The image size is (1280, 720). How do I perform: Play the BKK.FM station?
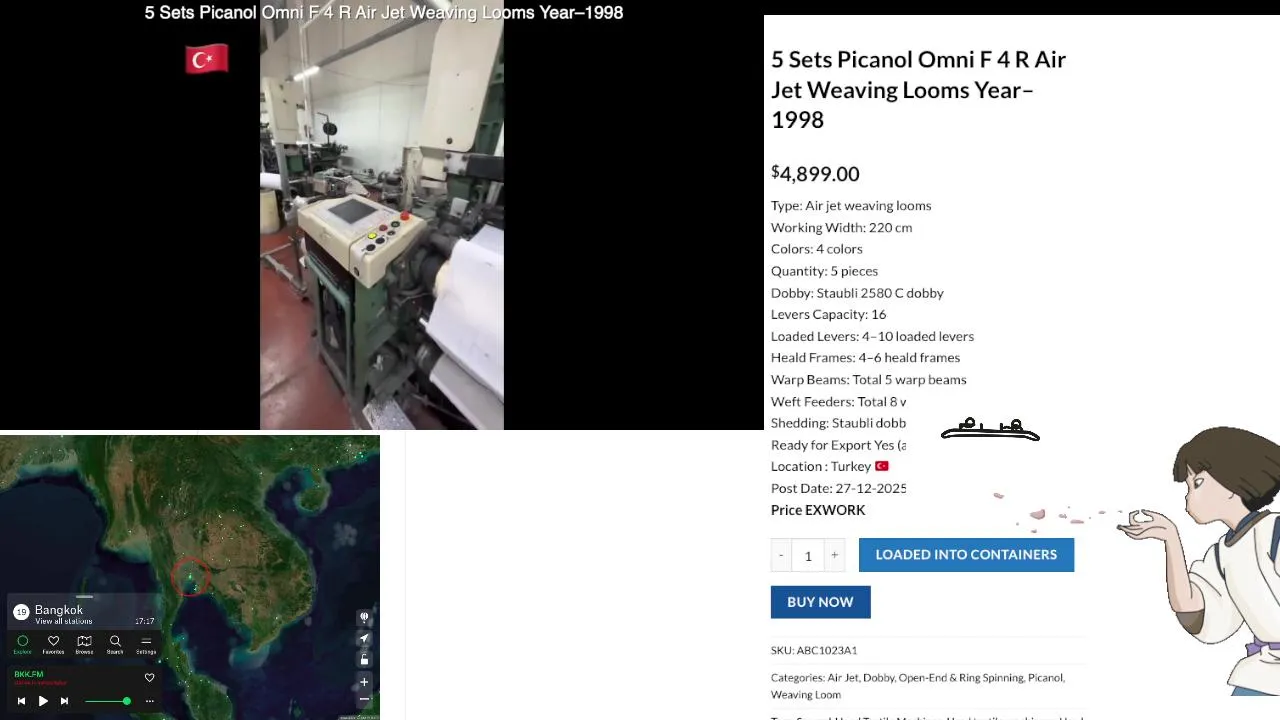coord(43,701)
